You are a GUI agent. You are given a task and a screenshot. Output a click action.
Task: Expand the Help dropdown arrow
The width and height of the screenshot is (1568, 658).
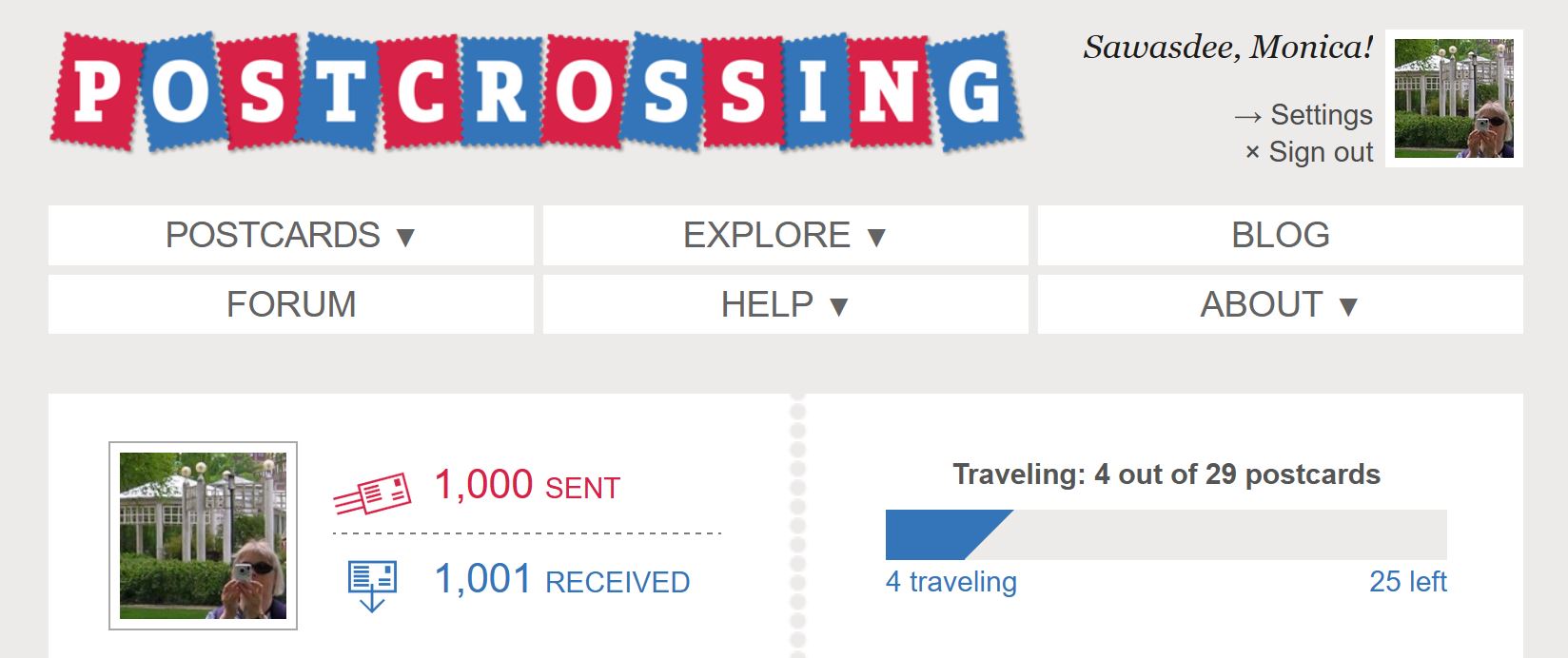tap(838, 306)
